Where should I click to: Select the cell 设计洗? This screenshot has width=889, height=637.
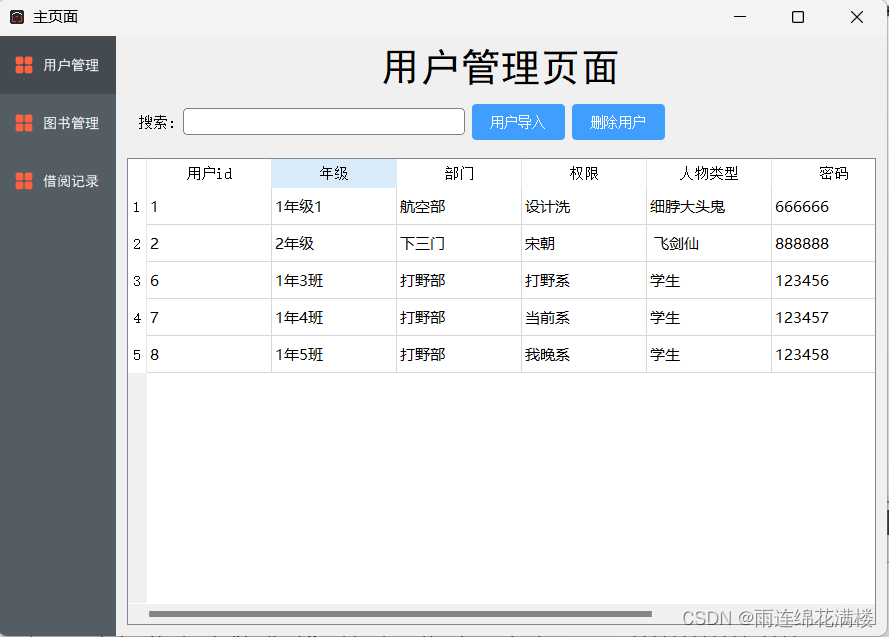584,207
